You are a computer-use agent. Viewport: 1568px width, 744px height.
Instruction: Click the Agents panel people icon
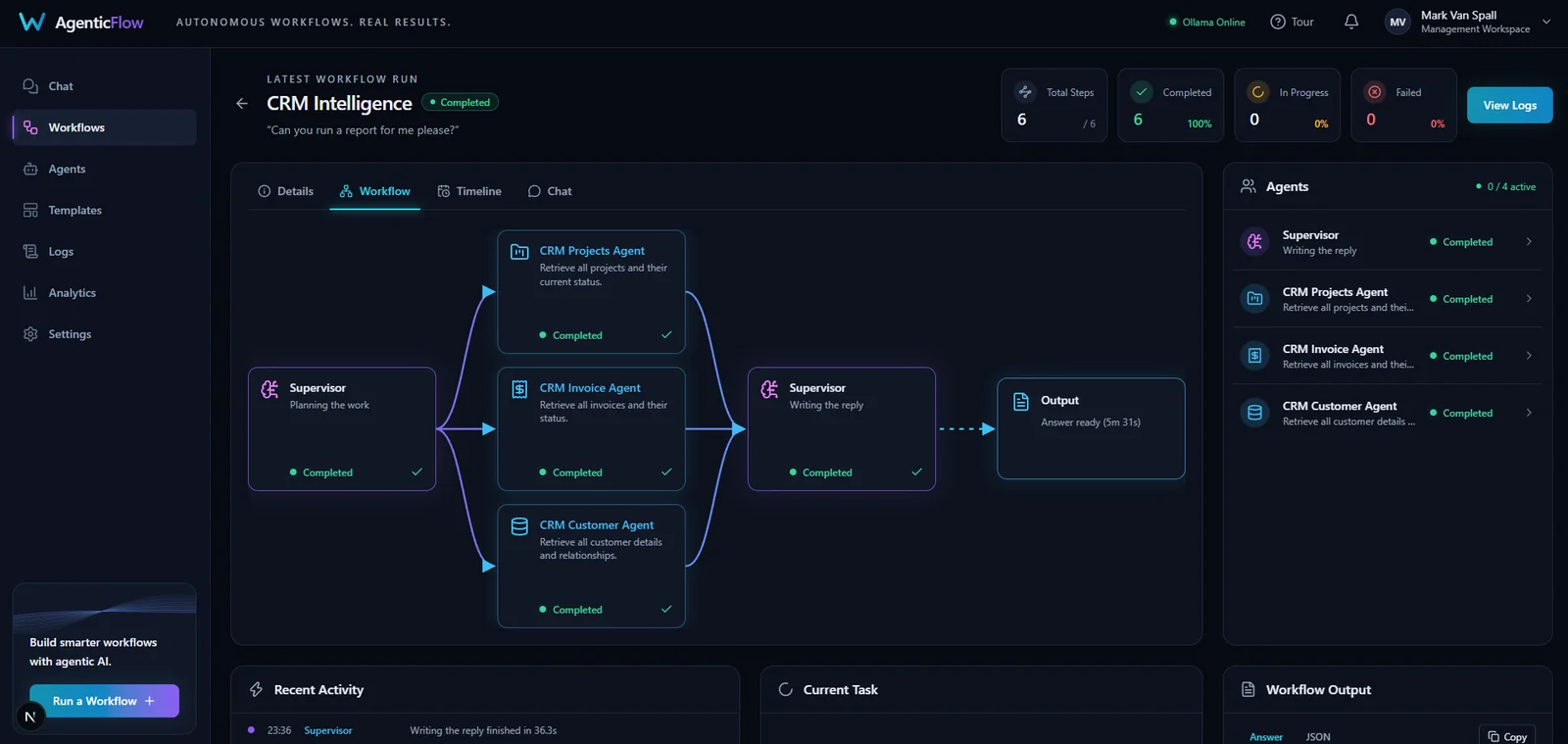coord(1249,186)
